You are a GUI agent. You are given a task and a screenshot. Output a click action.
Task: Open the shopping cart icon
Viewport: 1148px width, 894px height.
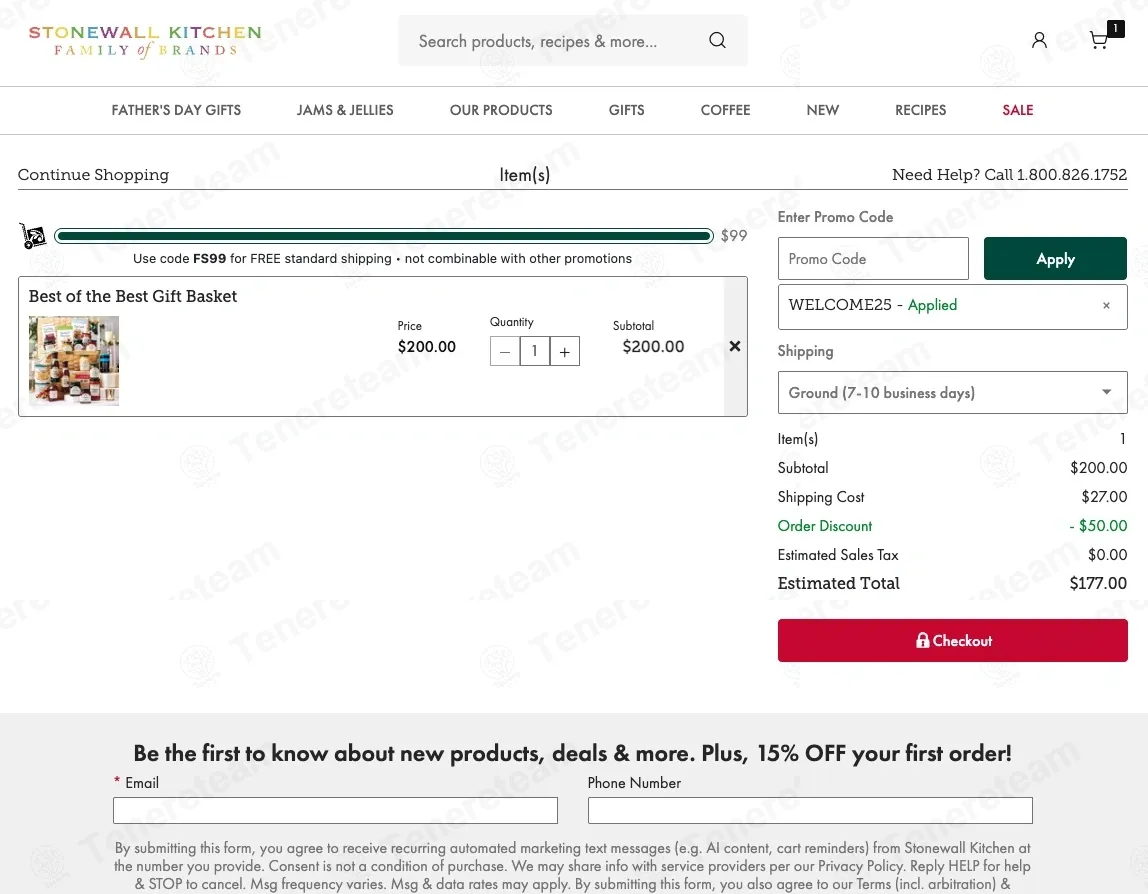point(1099,40)
